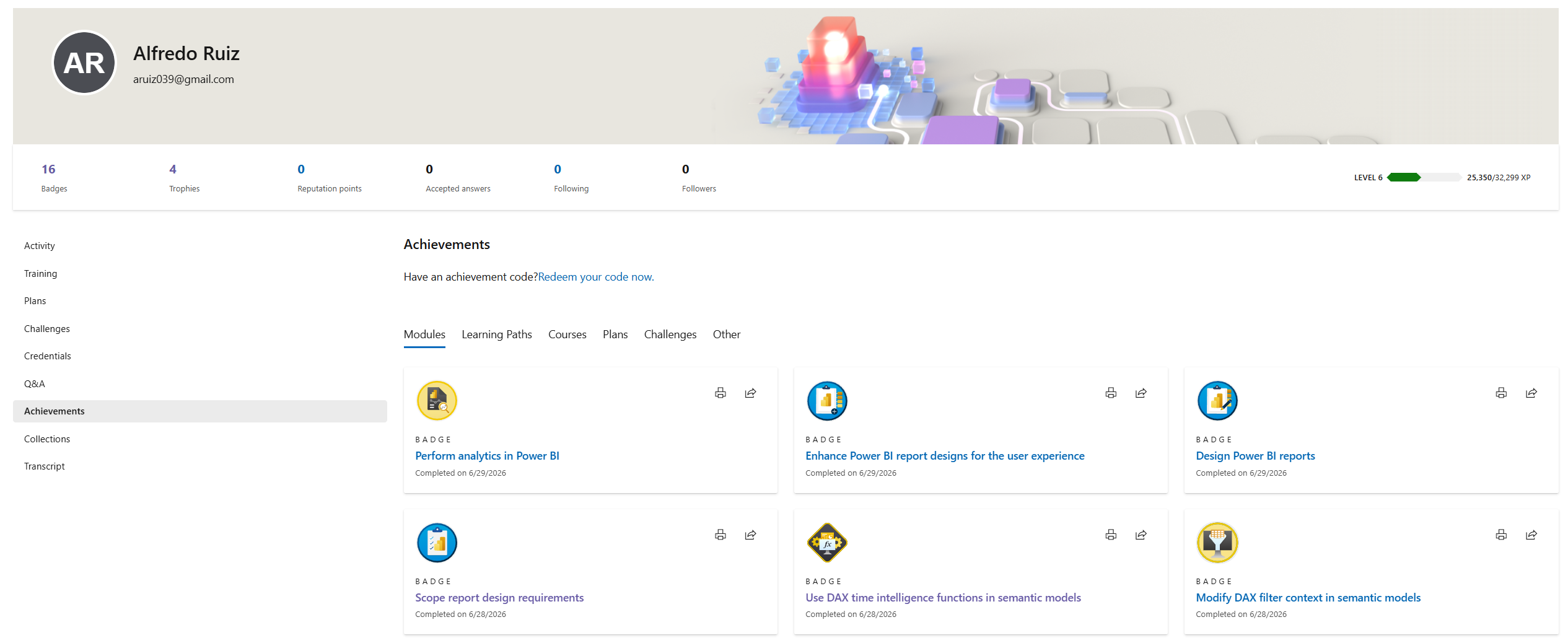The height and width of the screenshot is (643, 1568).
Task: Click the DAX time intelligence badge icon
Action: tap(827, 543)
